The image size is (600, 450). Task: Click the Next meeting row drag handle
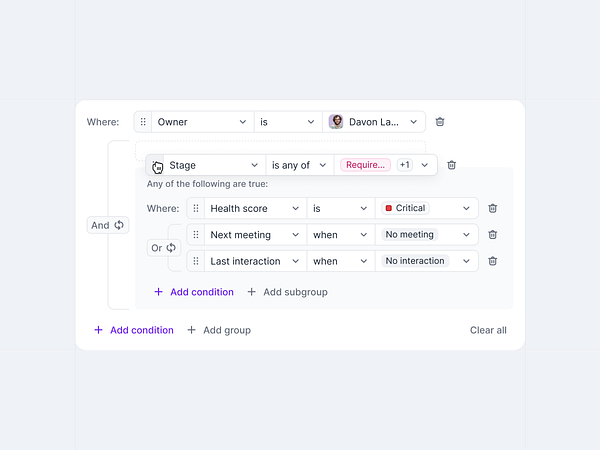point(196,235)
